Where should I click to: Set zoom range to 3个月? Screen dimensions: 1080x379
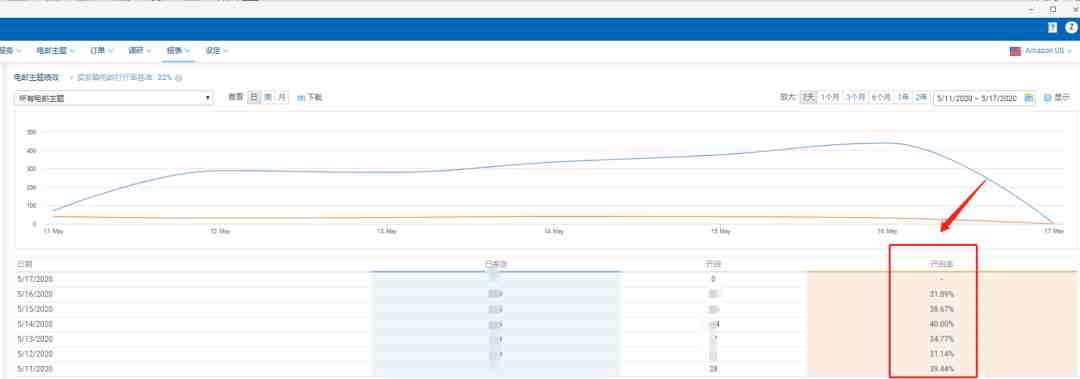coord(855,98)
